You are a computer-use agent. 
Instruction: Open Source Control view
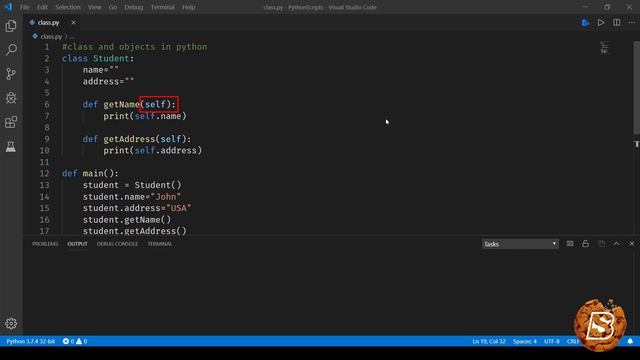pos(11,74)
